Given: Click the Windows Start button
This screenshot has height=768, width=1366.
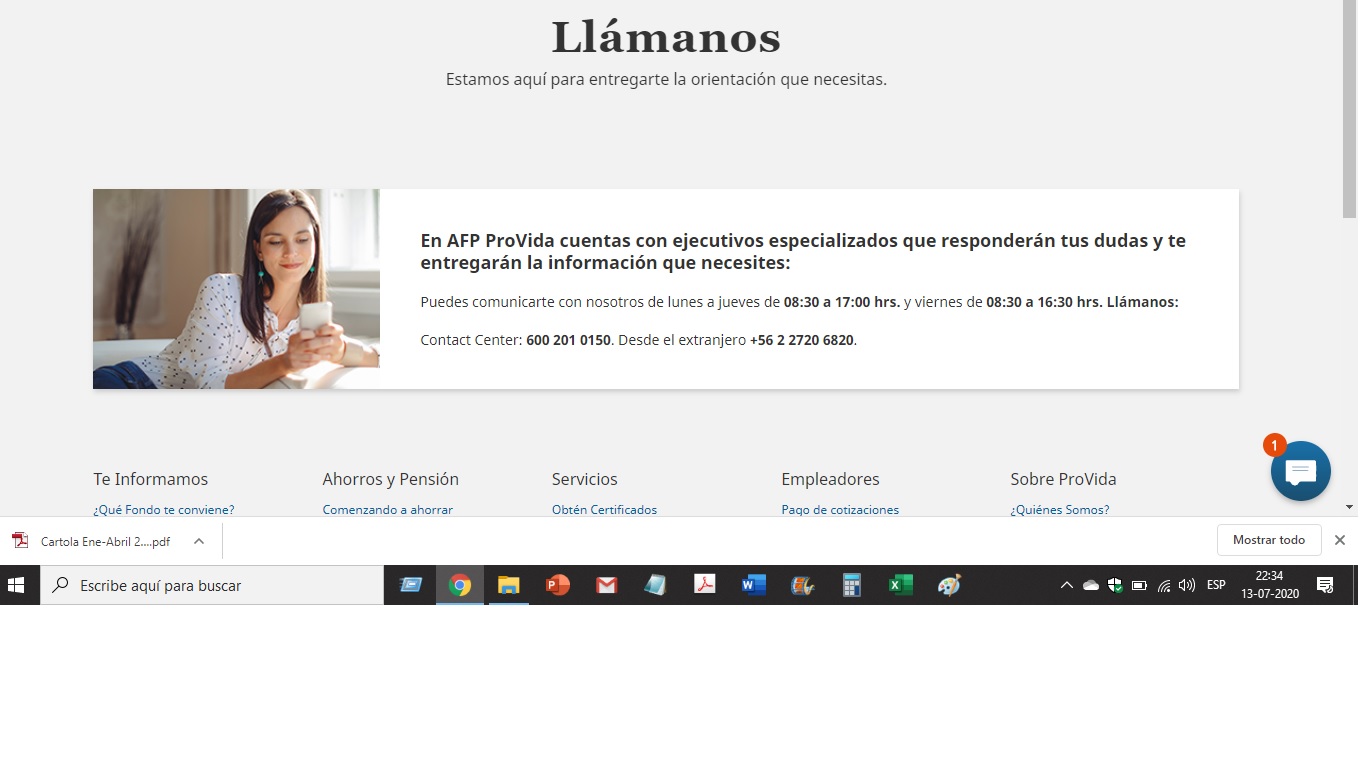Looking at the screenshot, I should point(17,585).
